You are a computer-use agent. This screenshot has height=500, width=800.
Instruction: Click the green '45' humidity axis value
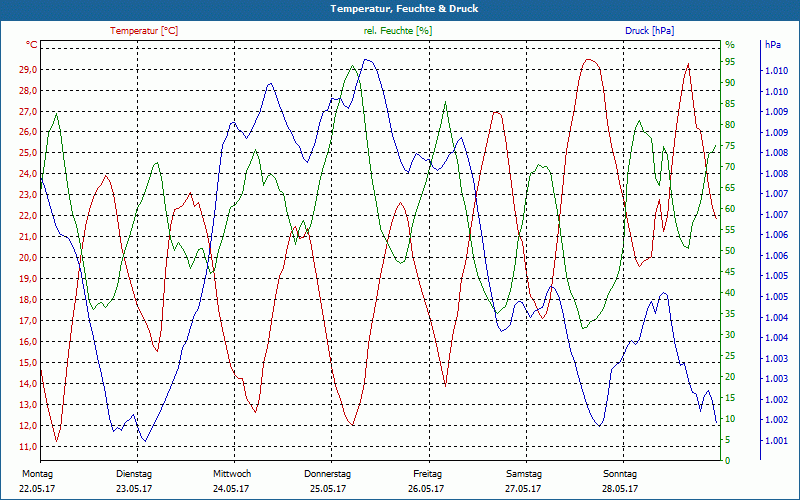pos(730,271)
